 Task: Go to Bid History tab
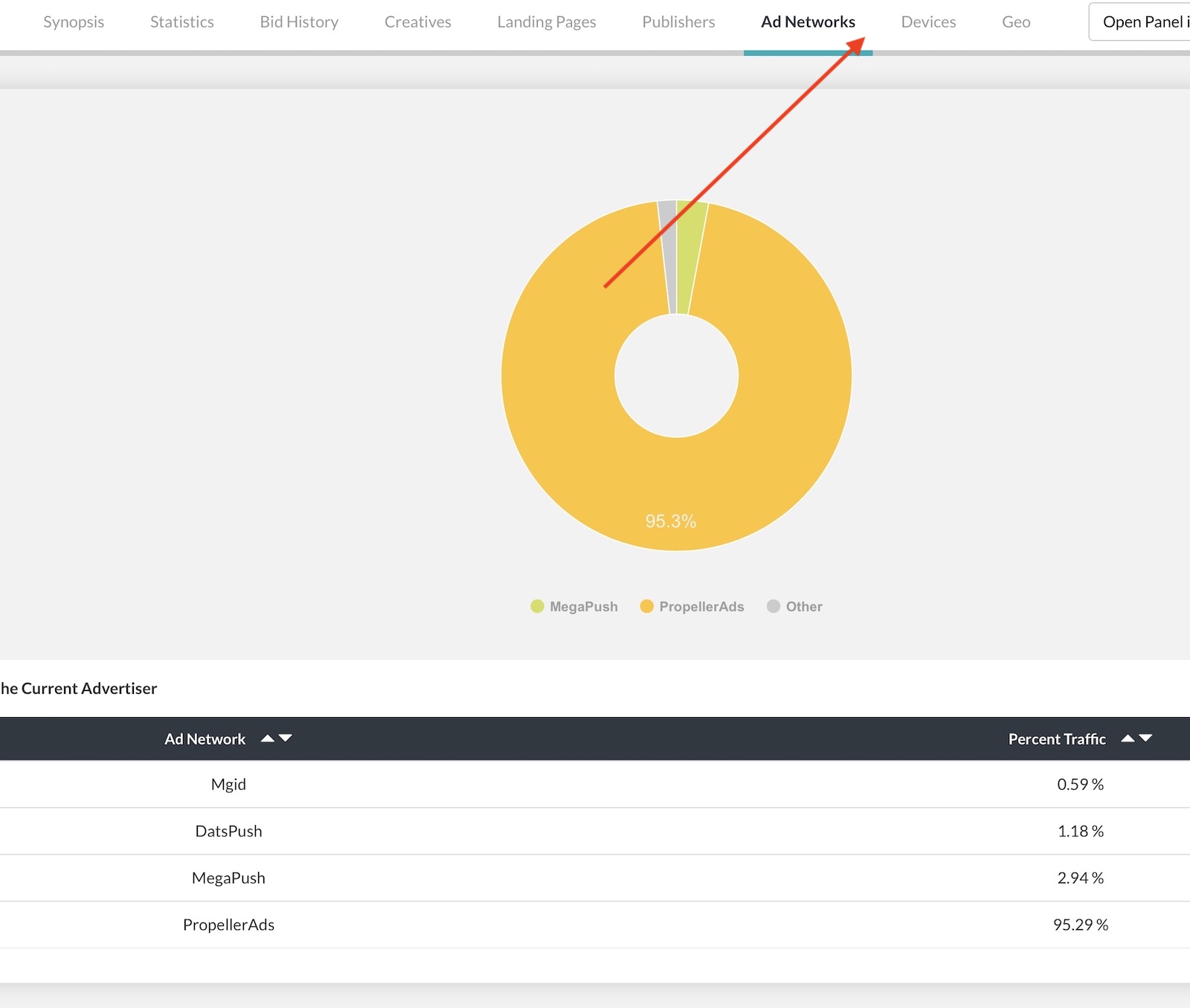(299, 22)
